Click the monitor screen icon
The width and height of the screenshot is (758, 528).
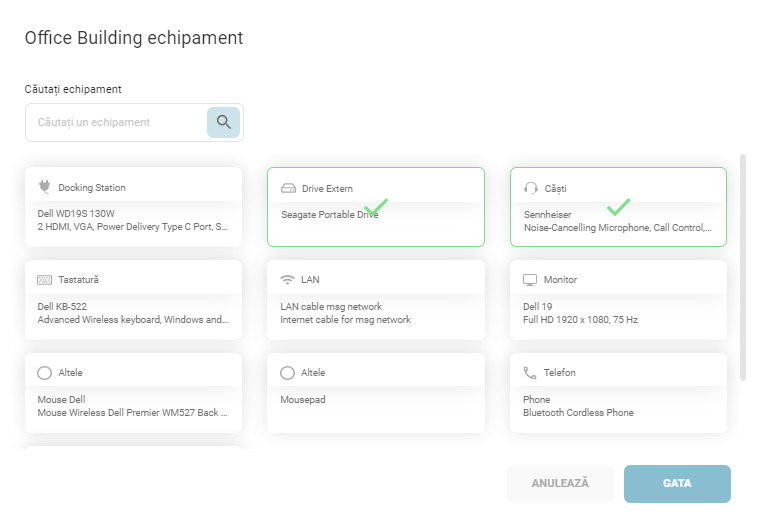click(530, 280)
